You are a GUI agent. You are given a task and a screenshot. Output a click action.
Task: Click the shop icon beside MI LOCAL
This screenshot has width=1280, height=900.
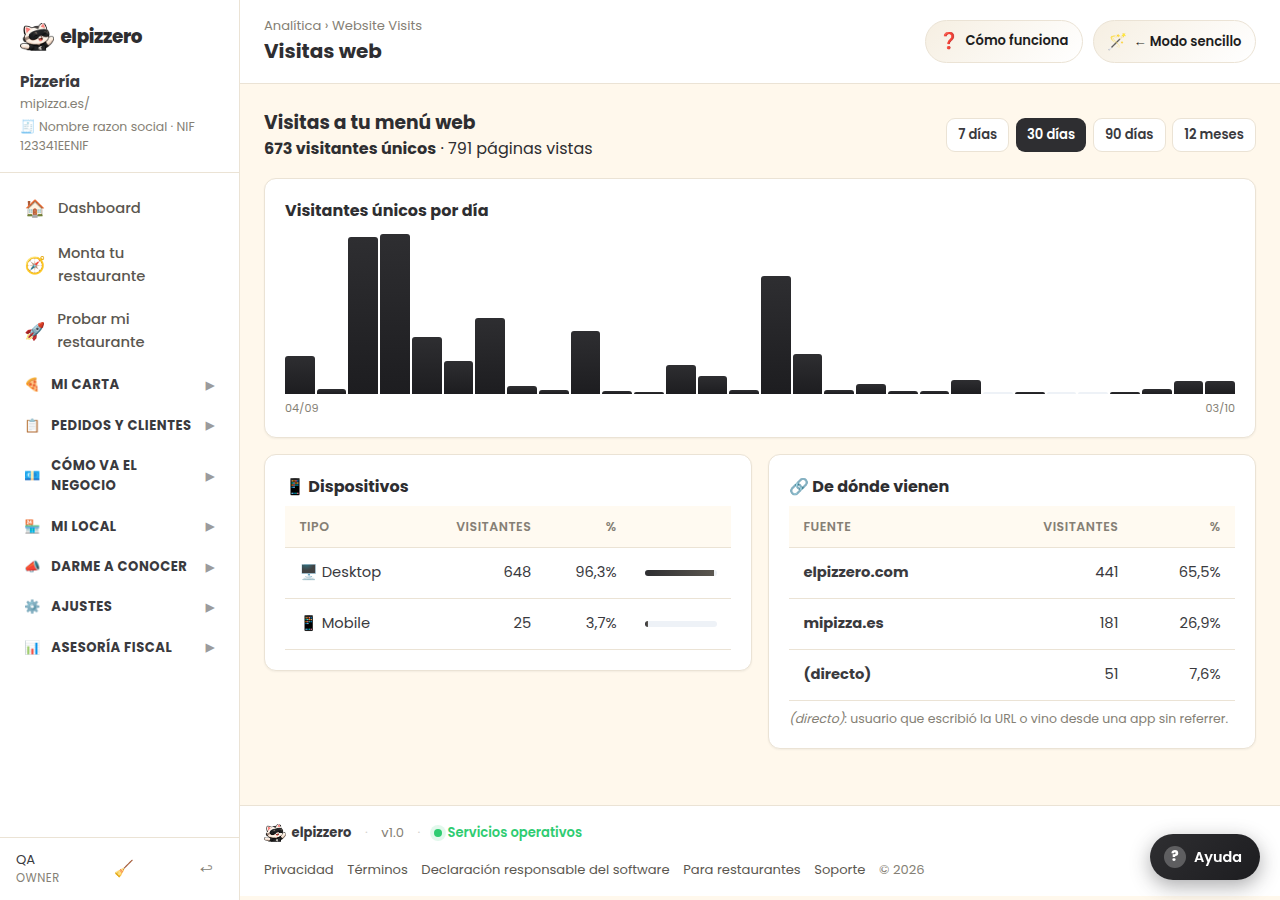32,526
